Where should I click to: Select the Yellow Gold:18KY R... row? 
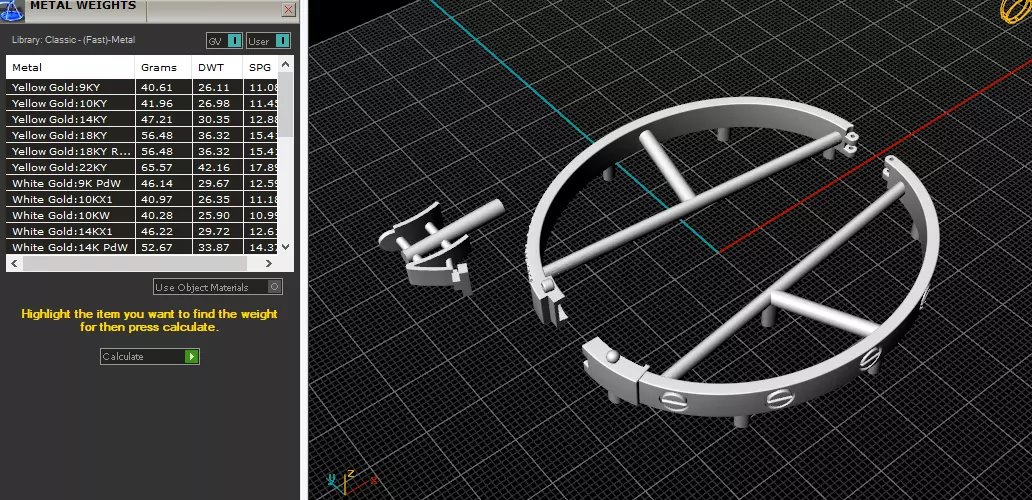(x=142, y=151)
